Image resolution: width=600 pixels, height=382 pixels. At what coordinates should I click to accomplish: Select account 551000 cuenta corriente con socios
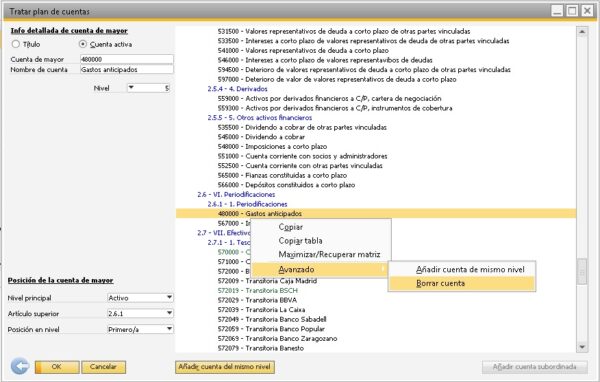tap(302, 156)
